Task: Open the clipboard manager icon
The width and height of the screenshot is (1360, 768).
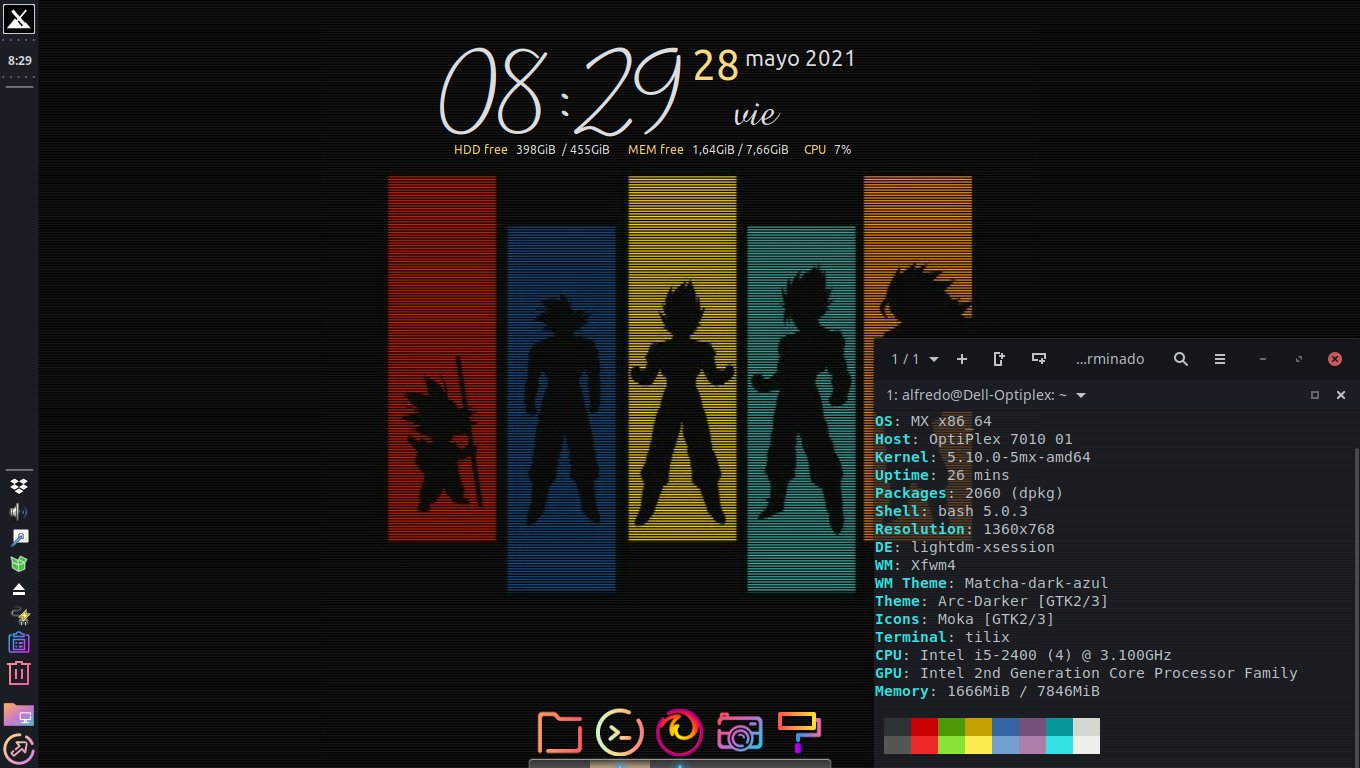Action: pos(19,643)
